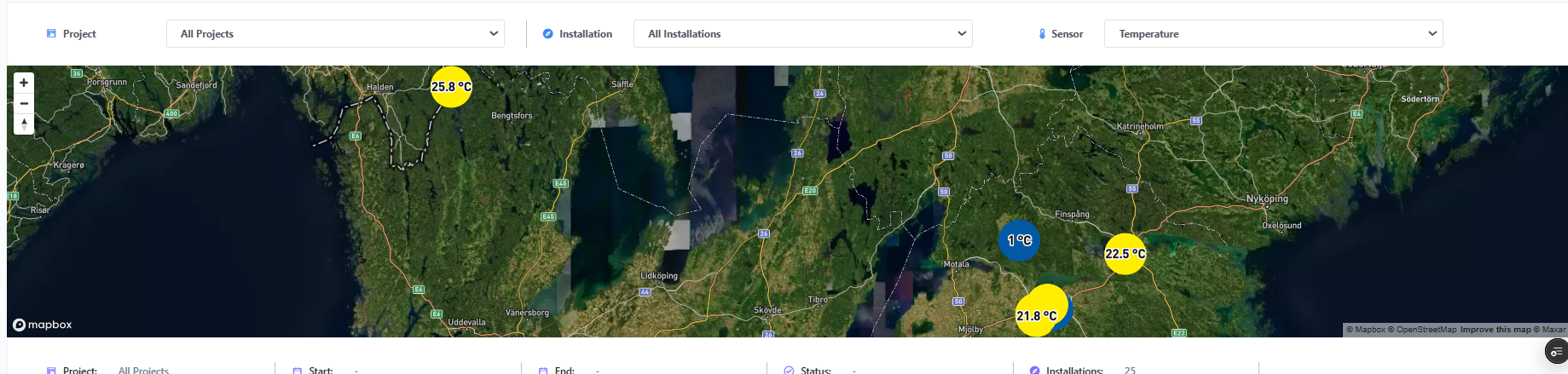The image size is (1568, 374).
Task: Click the Katrineholm map label
Action: coord(1140,126)
